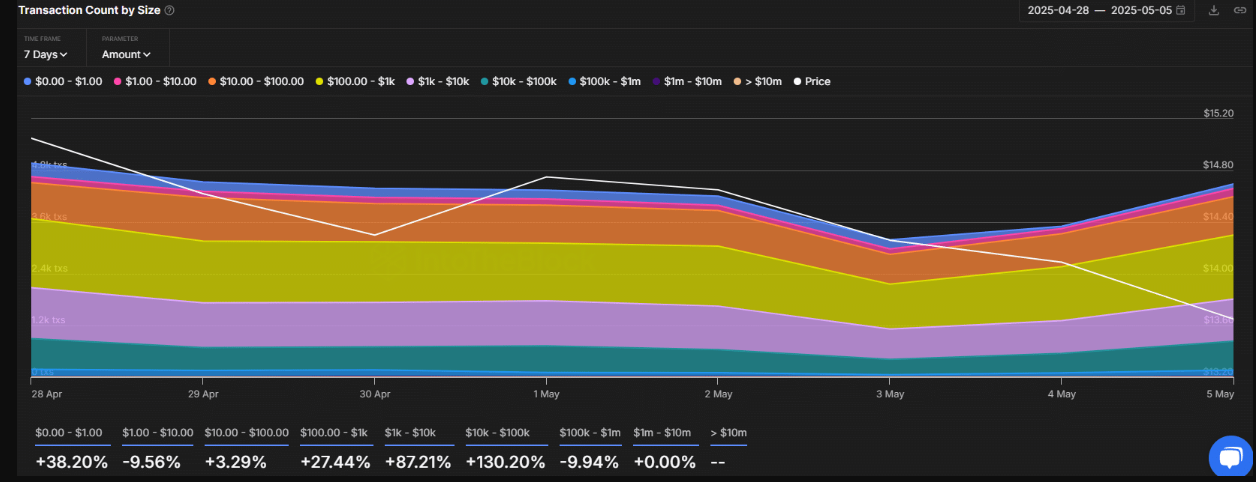Hide the Price line in legend
Viewport: 1256px width, 482px height.
pyautogui.click(x=811, y=82)
